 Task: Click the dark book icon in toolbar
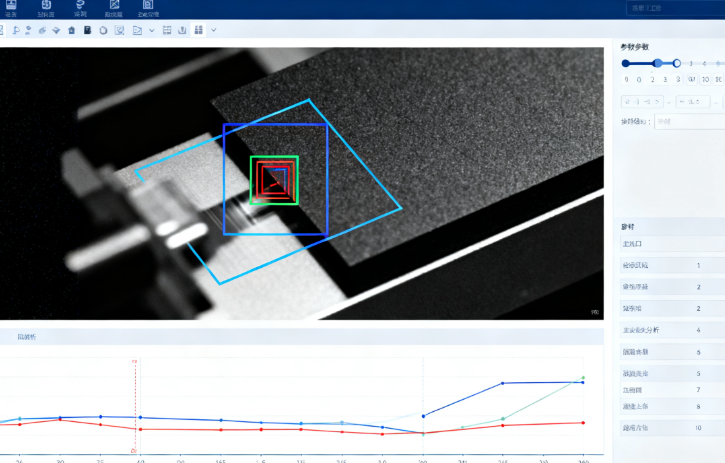click(88, 30)
